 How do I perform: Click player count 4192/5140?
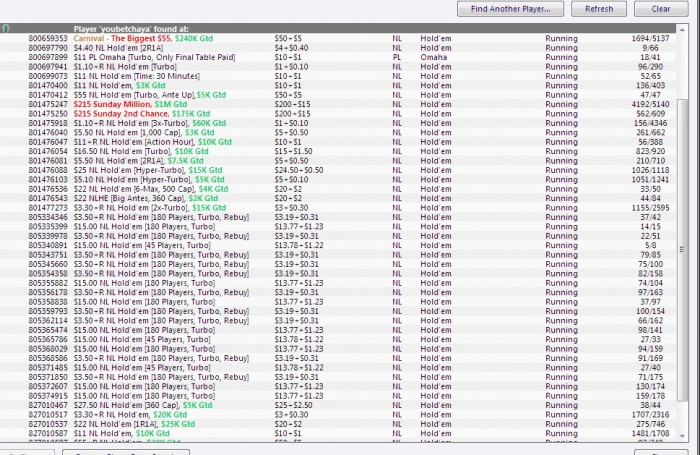(650, 104)
